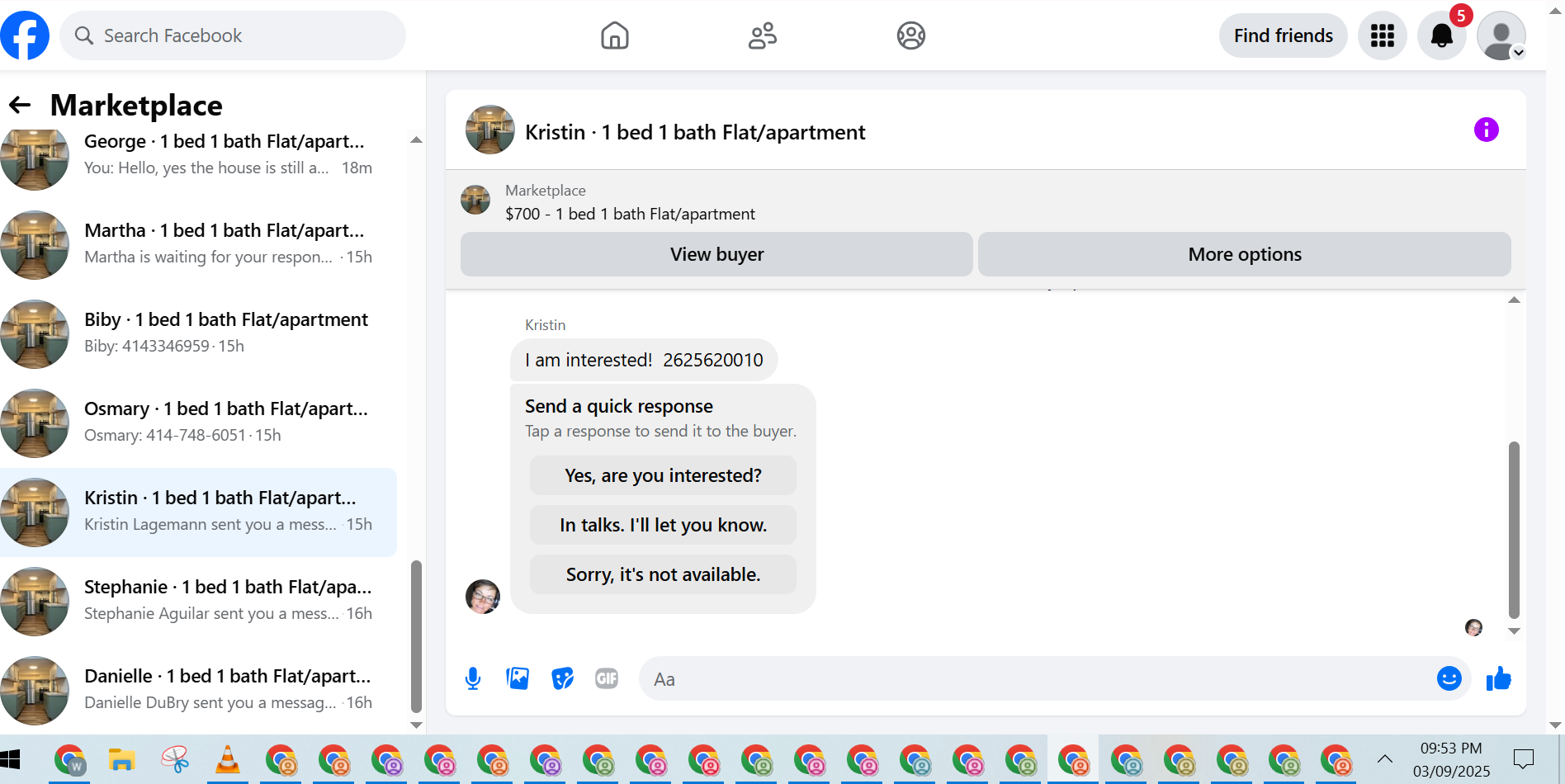Open the Windows Start menu
1565x784 pixels.
click(10, 759)
